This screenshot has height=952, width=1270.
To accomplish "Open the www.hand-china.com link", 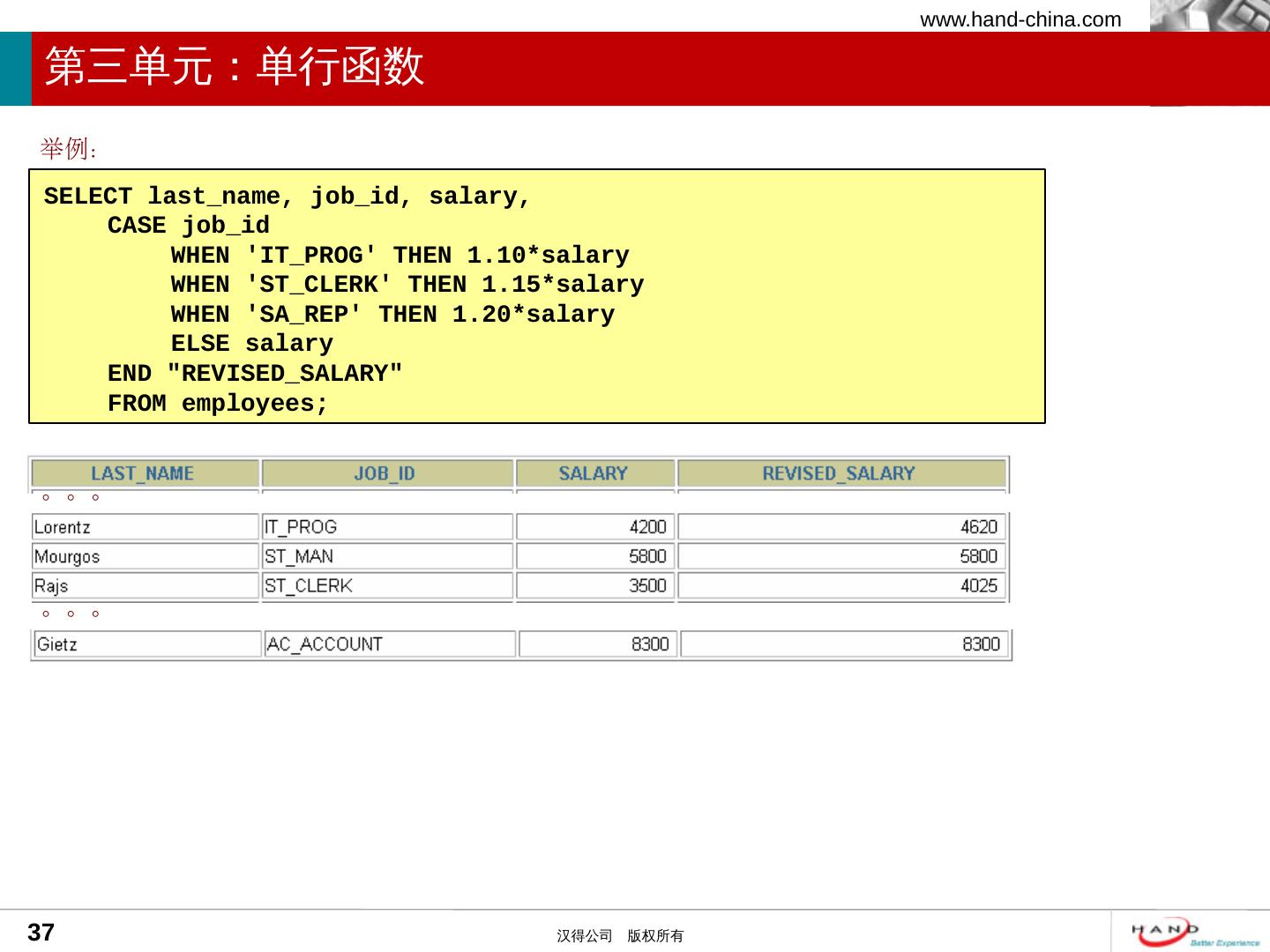I will pos(1020,19).
